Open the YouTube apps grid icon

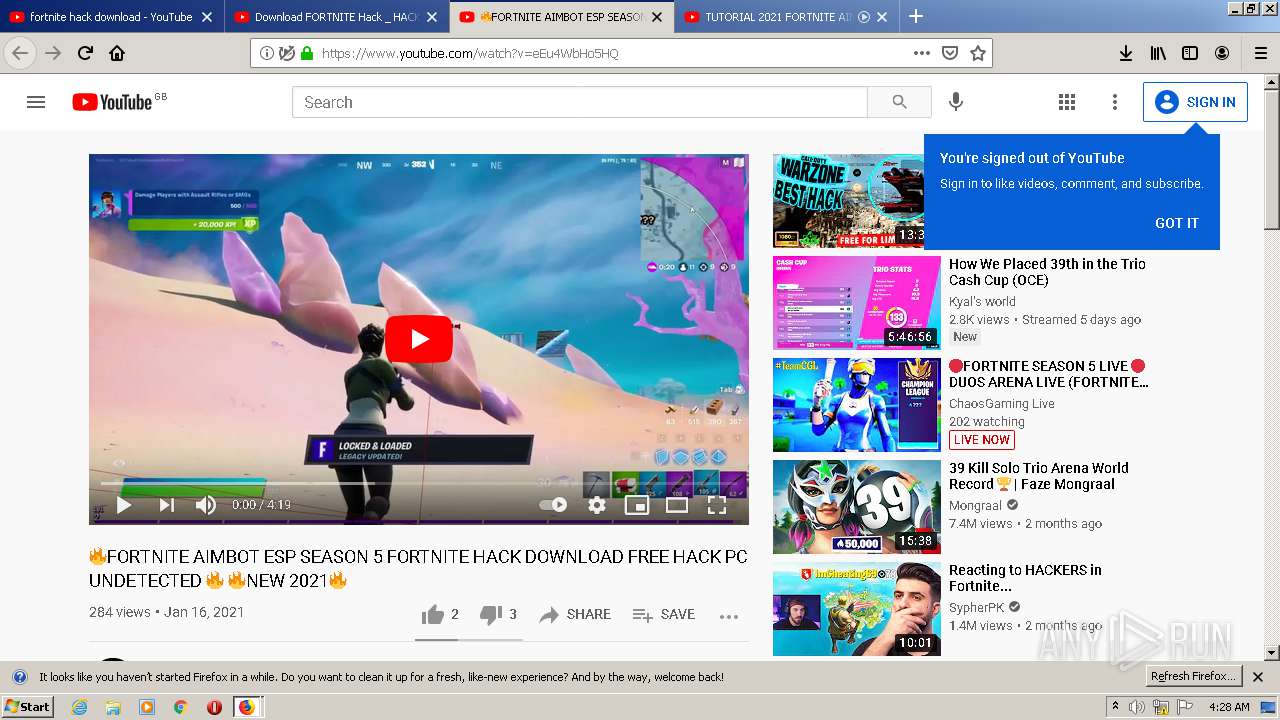click(x=1067, y=102)
